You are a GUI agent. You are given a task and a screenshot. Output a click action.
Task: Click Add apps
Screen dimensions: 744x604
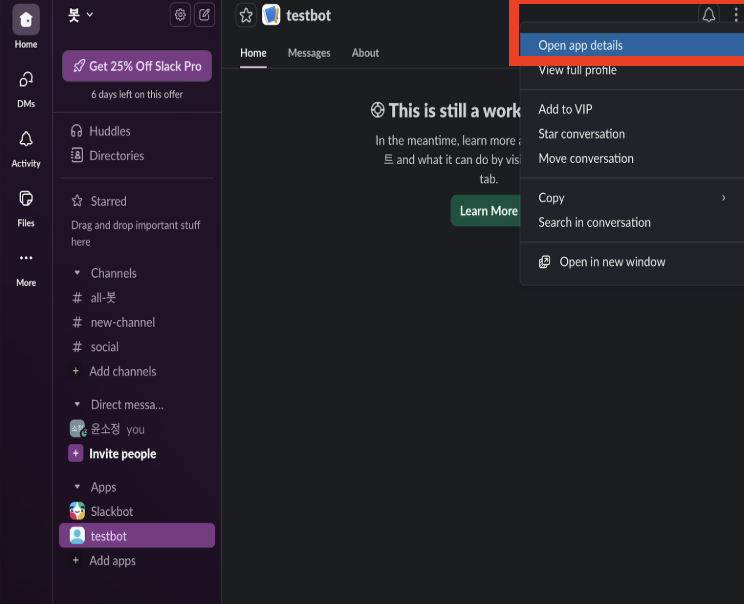pyautogui.click(x=112, y=560)
